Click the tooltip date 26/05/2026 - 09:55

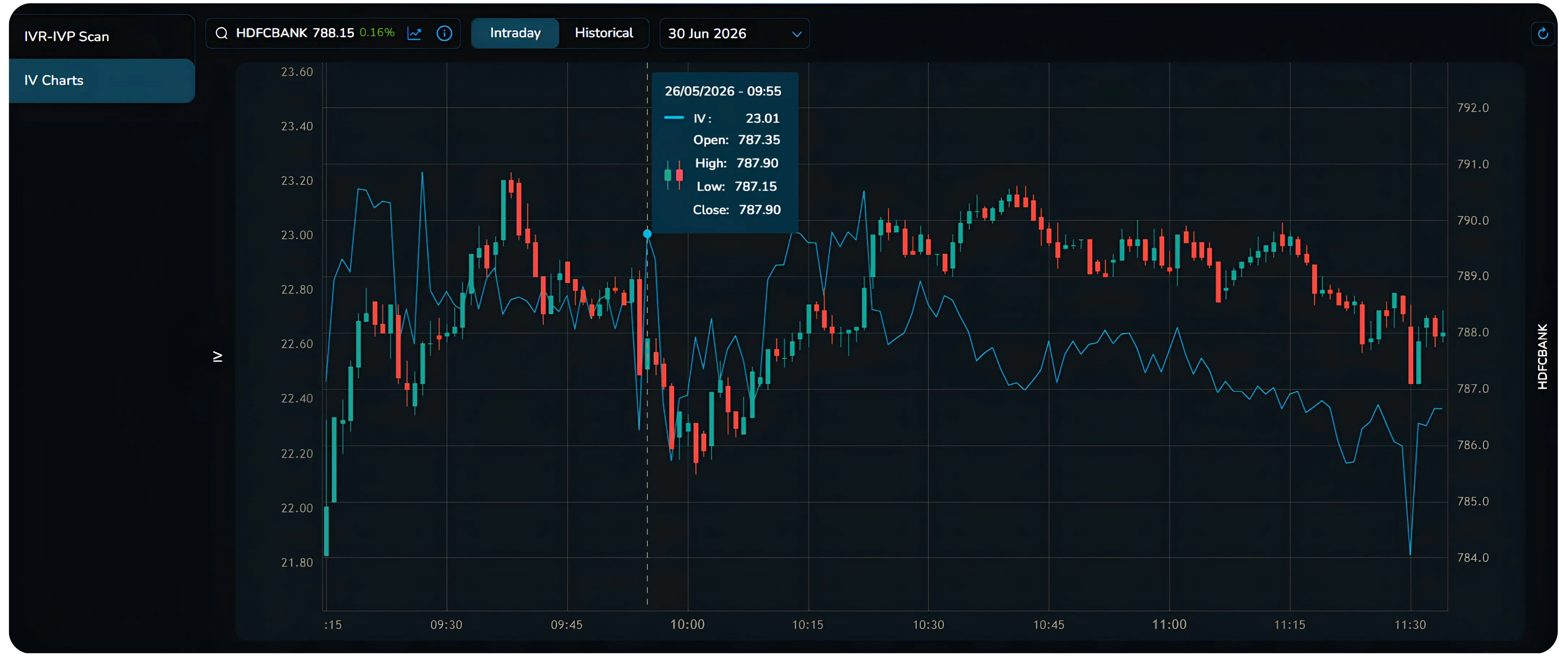(723, 91)
